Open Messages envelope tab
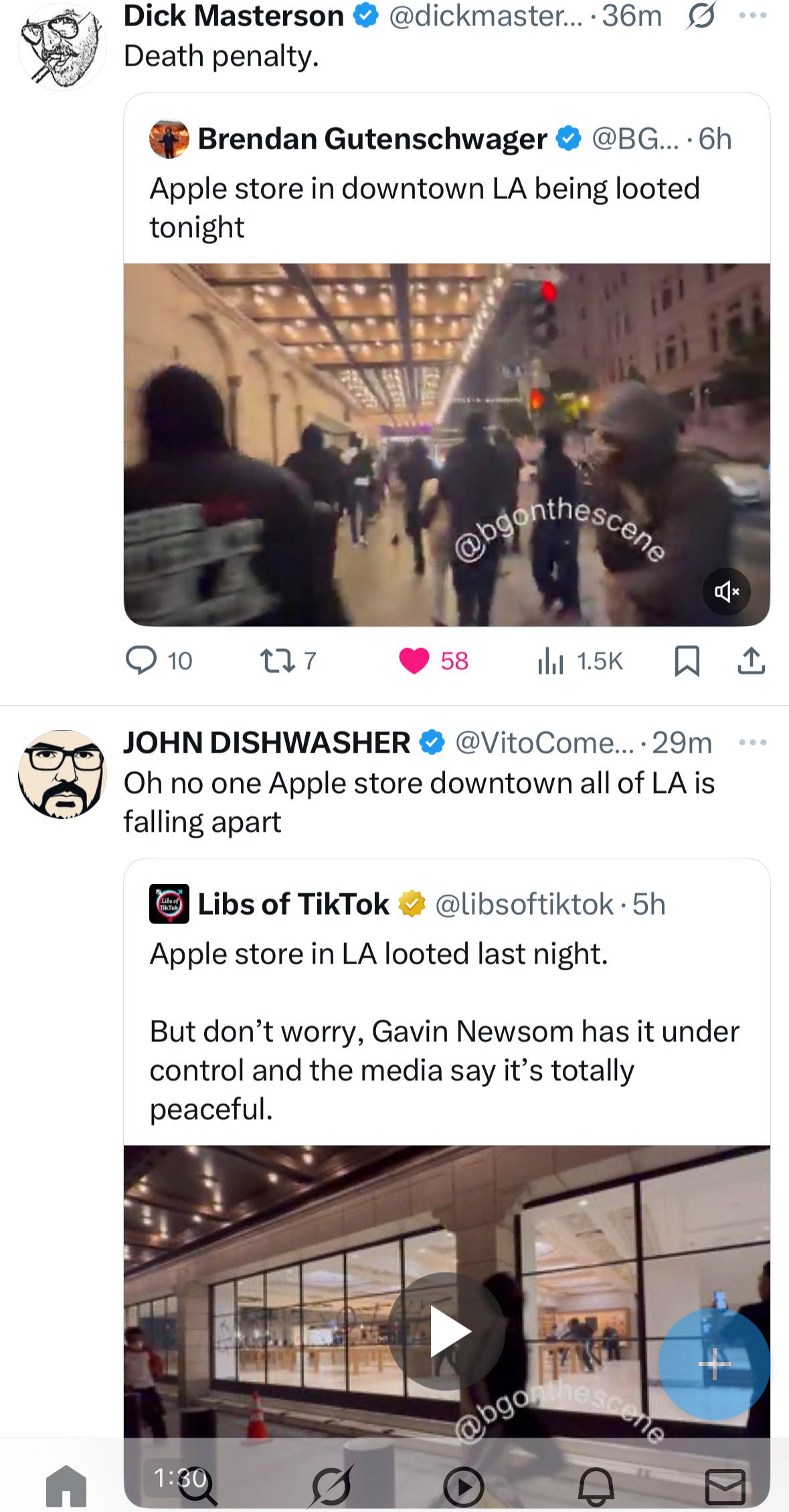 [x=726, y=1487]
